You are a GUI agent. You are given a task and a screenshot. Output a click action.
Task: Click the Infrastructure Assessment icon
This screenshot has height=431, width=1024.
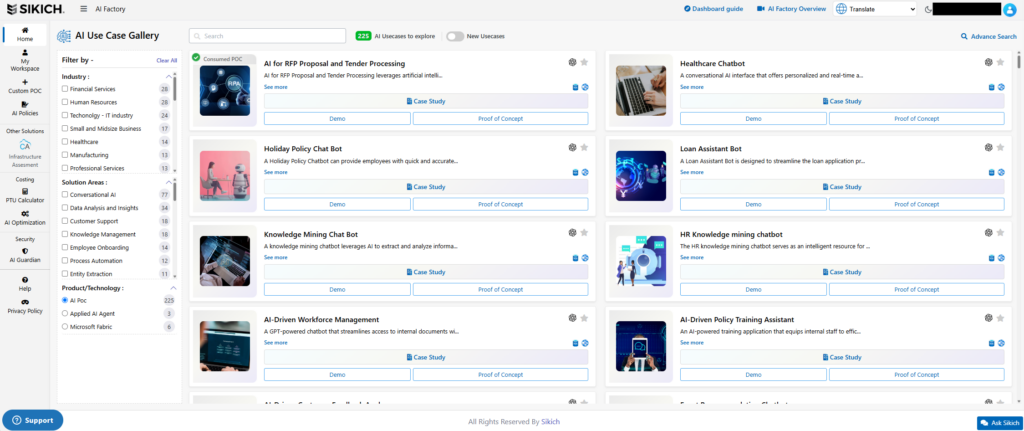(x=25, y=146)
